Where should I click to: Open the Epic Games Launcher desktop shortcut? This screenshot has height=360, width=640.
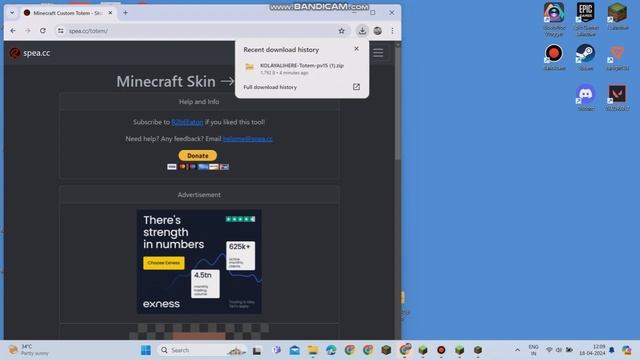point(586,19)
